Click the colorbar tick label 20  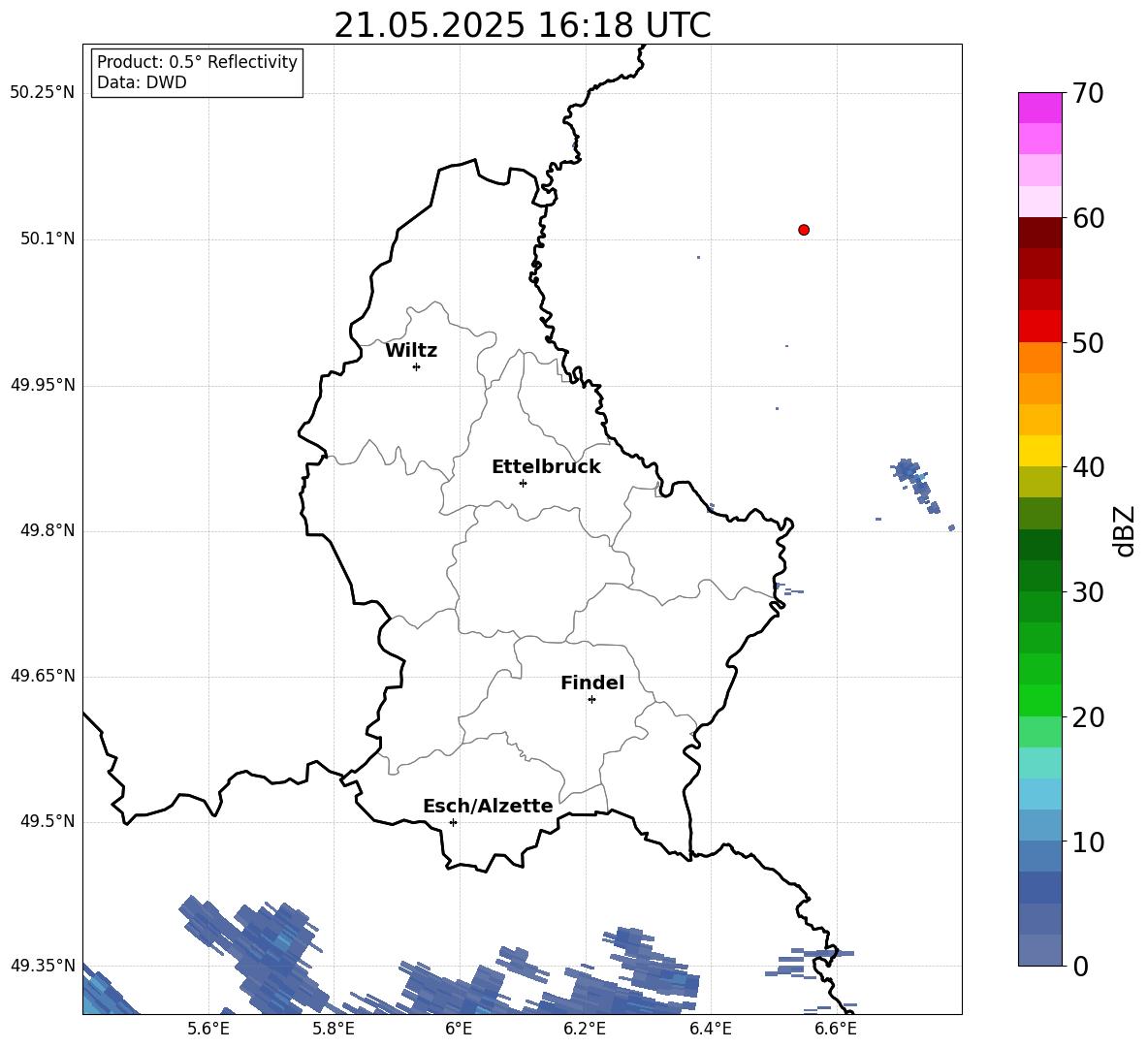tap(1088, 717)
